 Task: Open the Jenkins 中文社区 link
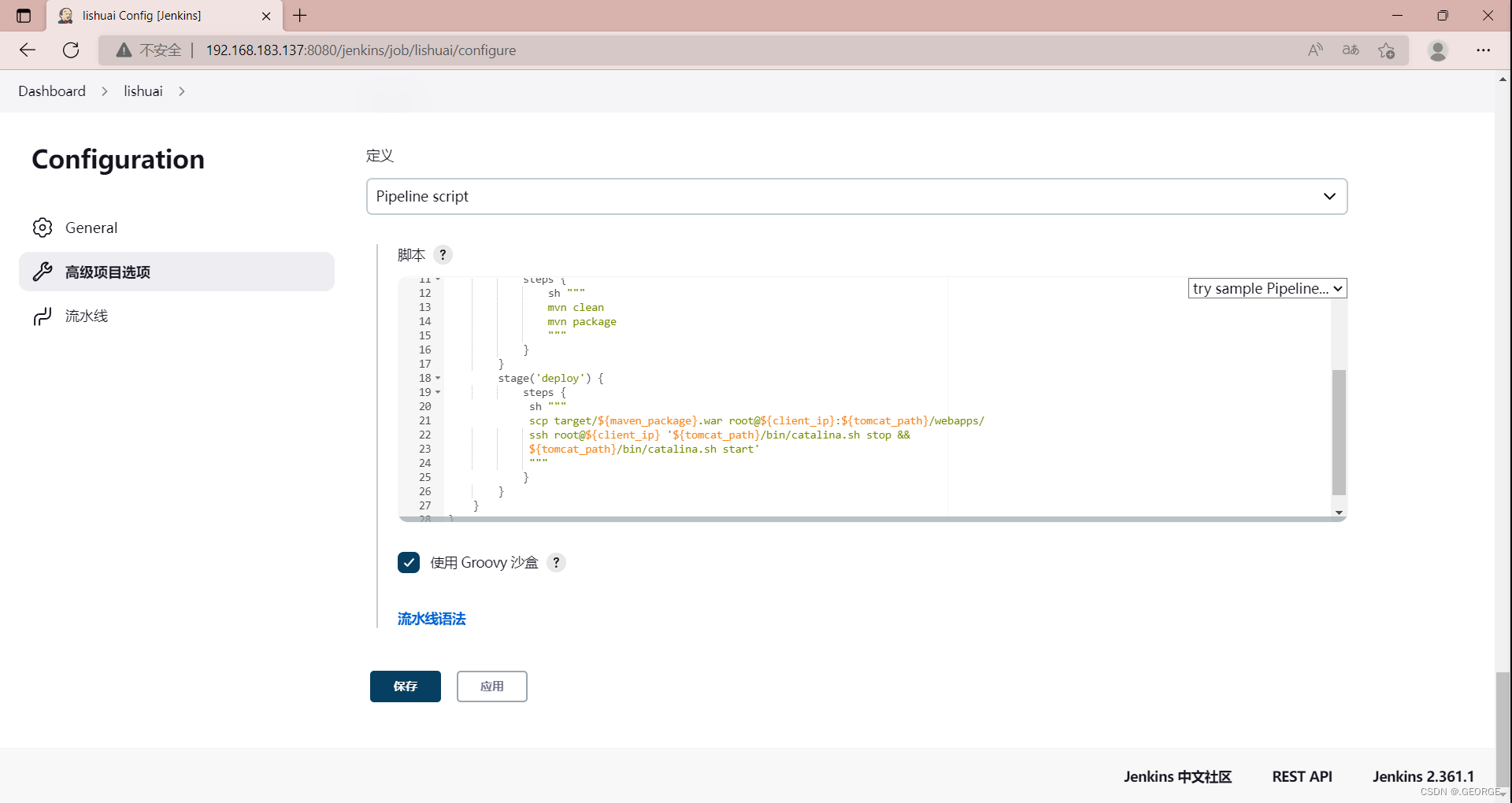point(1177,777)
